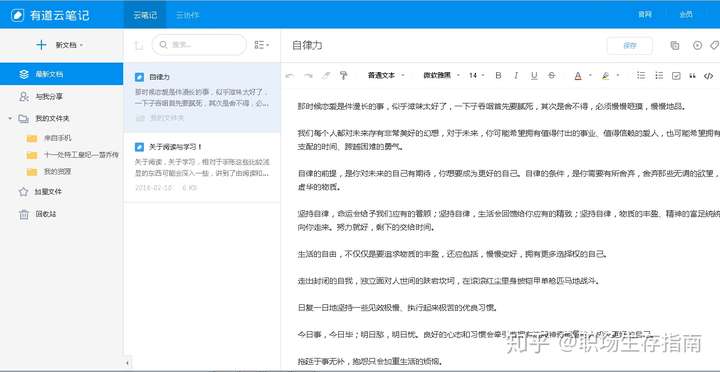Apply Italic formatting

[x=516, y=76]
